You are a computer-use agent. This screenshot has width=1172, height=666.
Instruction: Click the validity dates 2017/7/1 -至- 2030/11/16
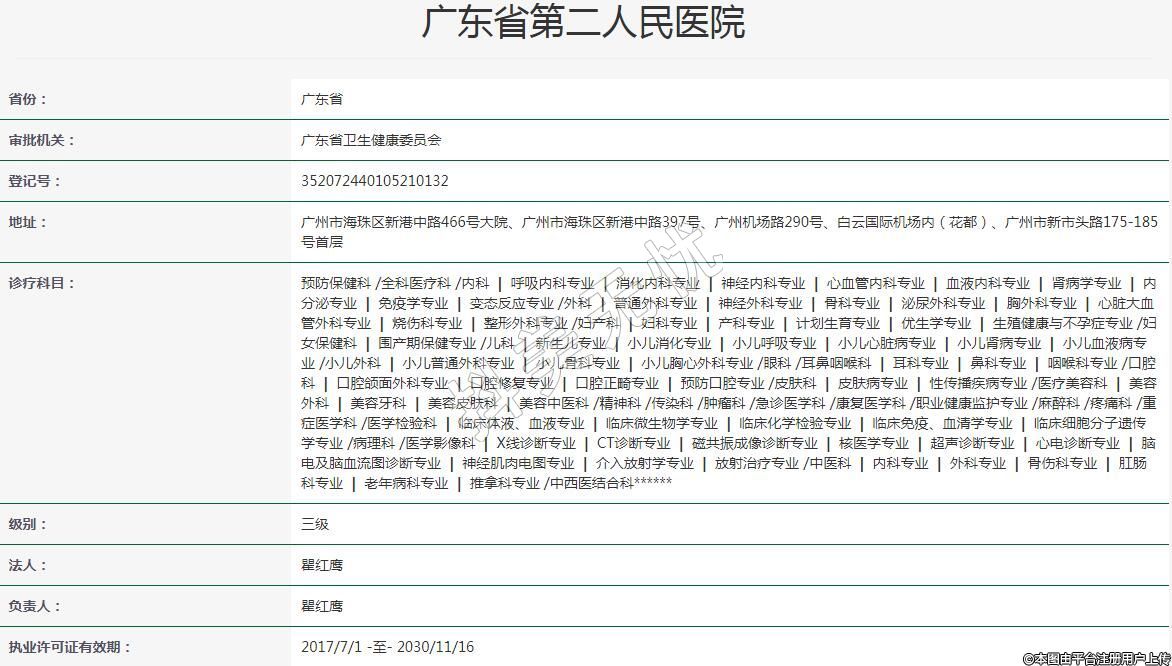(x=388, y=647)
